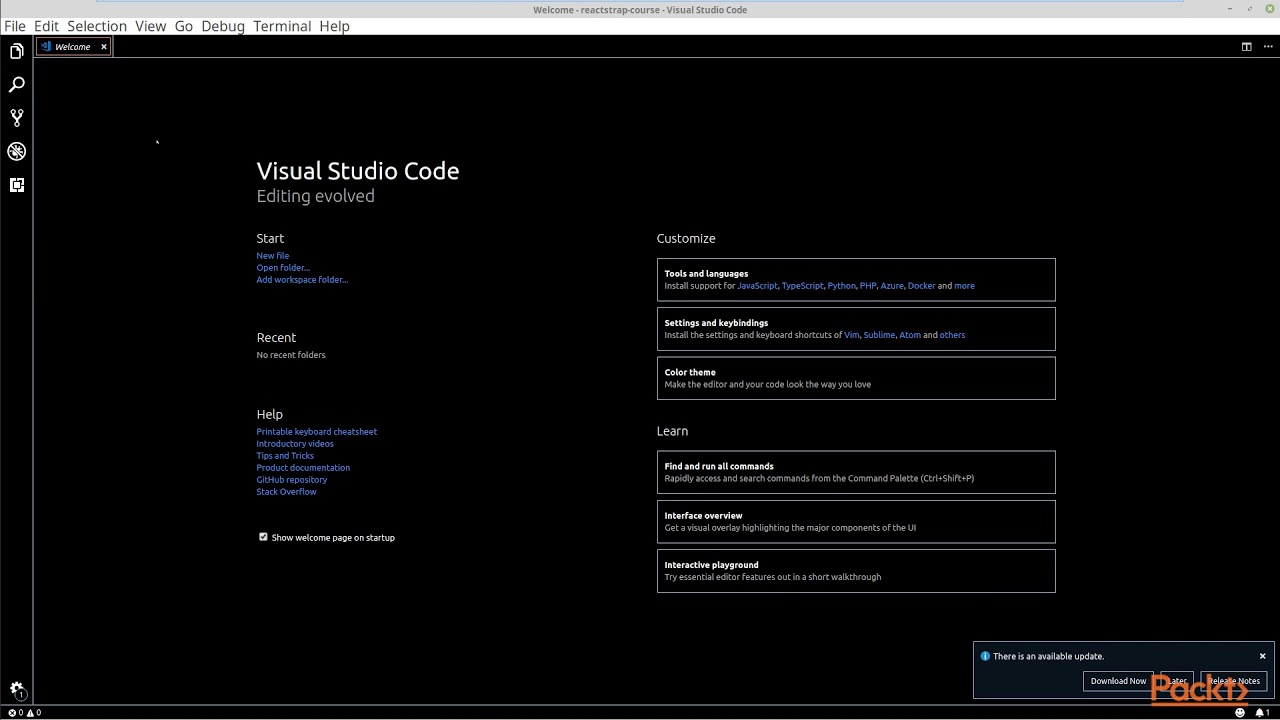Image resolution: width=1280 pixels, height=720 pixels.
Task: Open the File menu
Action: (x=15, y=26)
